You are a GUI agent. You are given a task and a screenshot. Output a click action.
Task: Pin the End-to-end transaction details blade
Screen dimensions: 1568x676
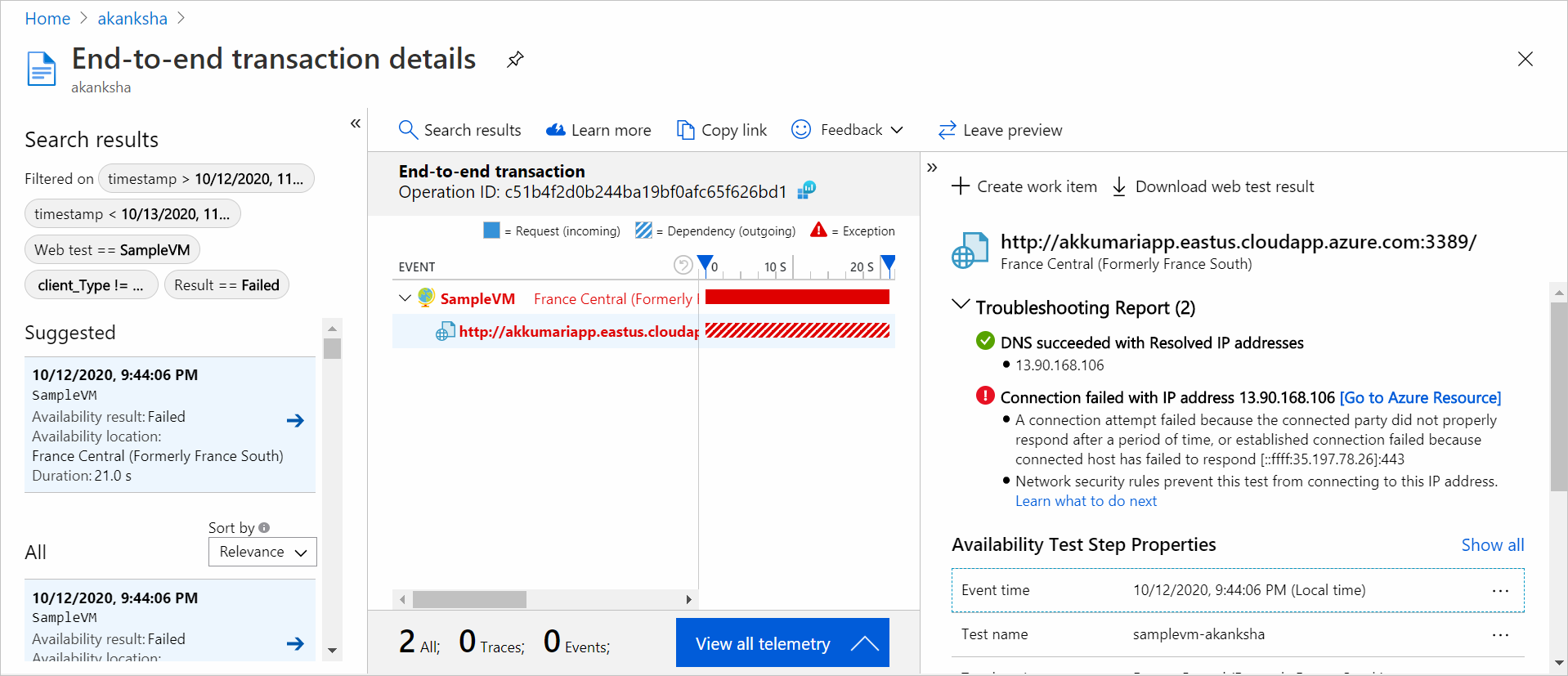click(515, 60)
